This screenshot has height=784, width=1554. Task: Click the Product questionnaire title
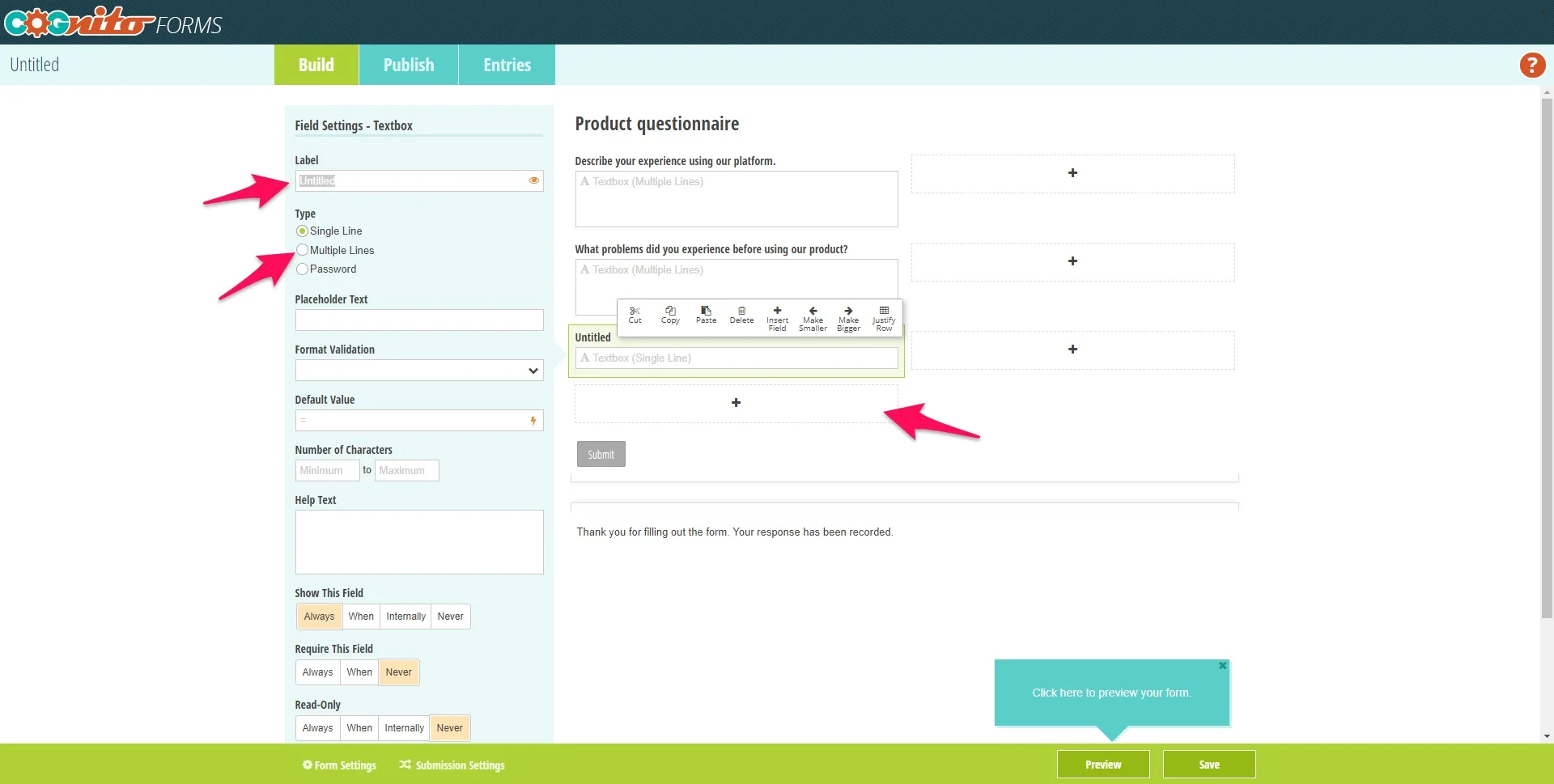(x=657, y=124)
